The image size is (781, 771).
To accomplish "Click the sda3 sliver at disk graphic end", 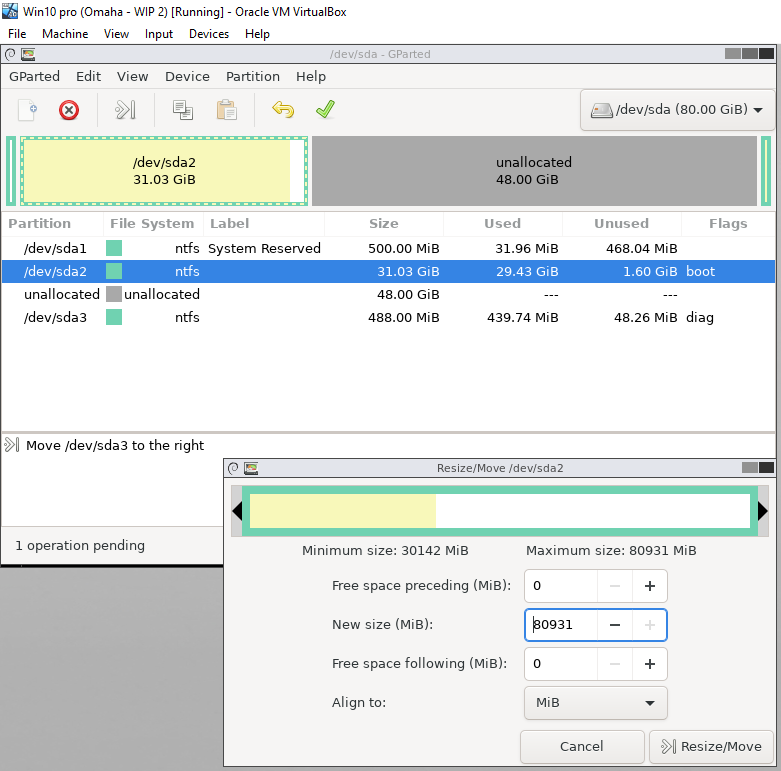I will click(766, 171).
